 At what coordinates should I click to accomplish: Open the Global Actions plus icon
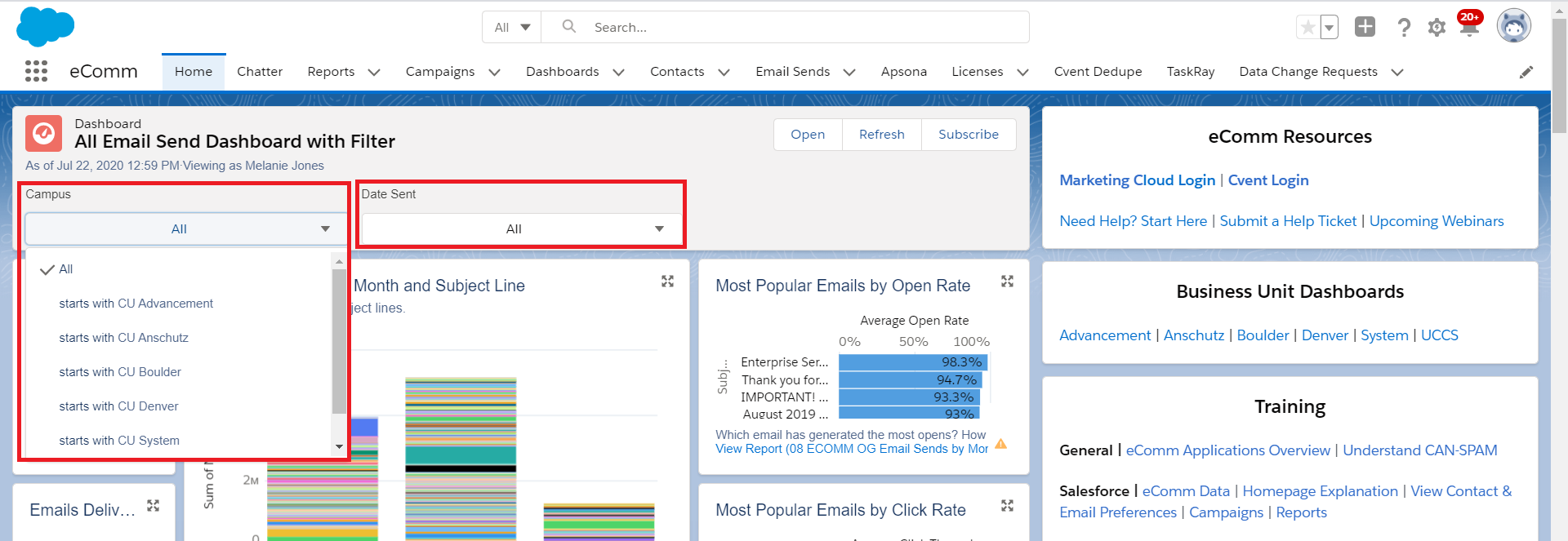[x=1365, y=27]
